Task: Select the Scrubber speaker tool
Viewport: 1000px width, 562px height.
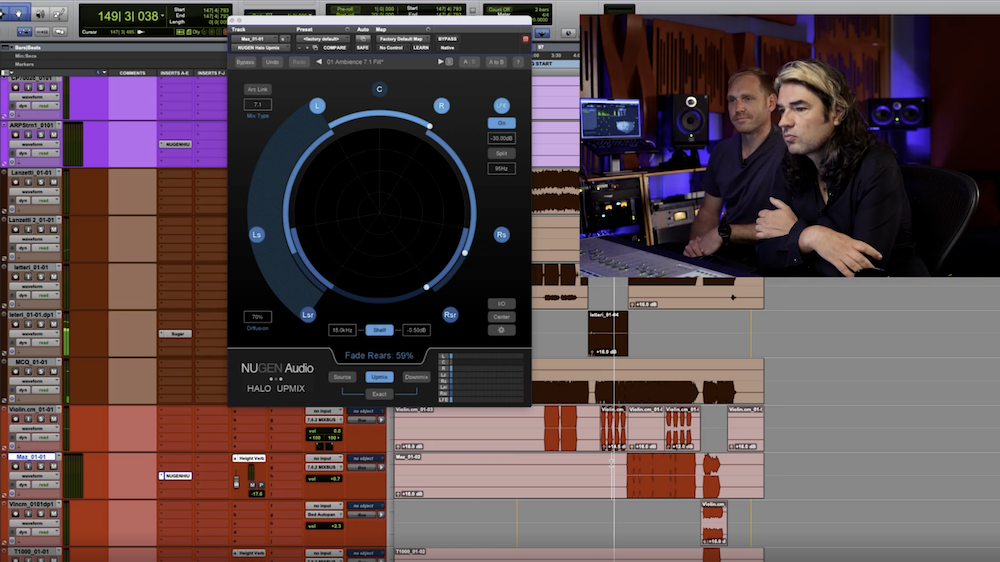Action: click(x=40, y=13)
